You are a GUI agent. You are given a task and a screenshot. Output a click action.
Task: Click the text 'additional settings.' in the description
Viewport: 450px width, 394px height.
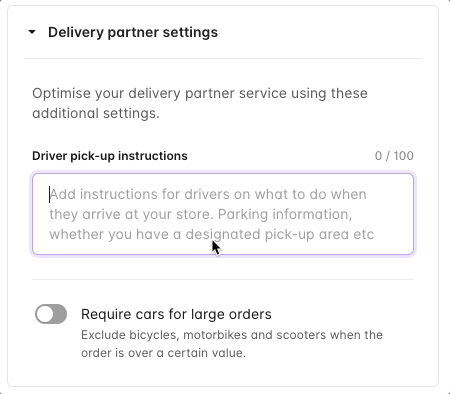tap(96, 114)
